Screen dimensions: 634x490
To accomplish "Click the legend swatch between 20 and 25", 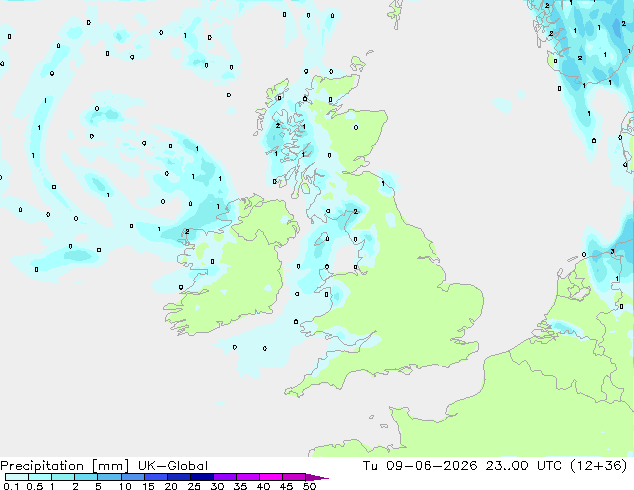I will pos(179,477).
